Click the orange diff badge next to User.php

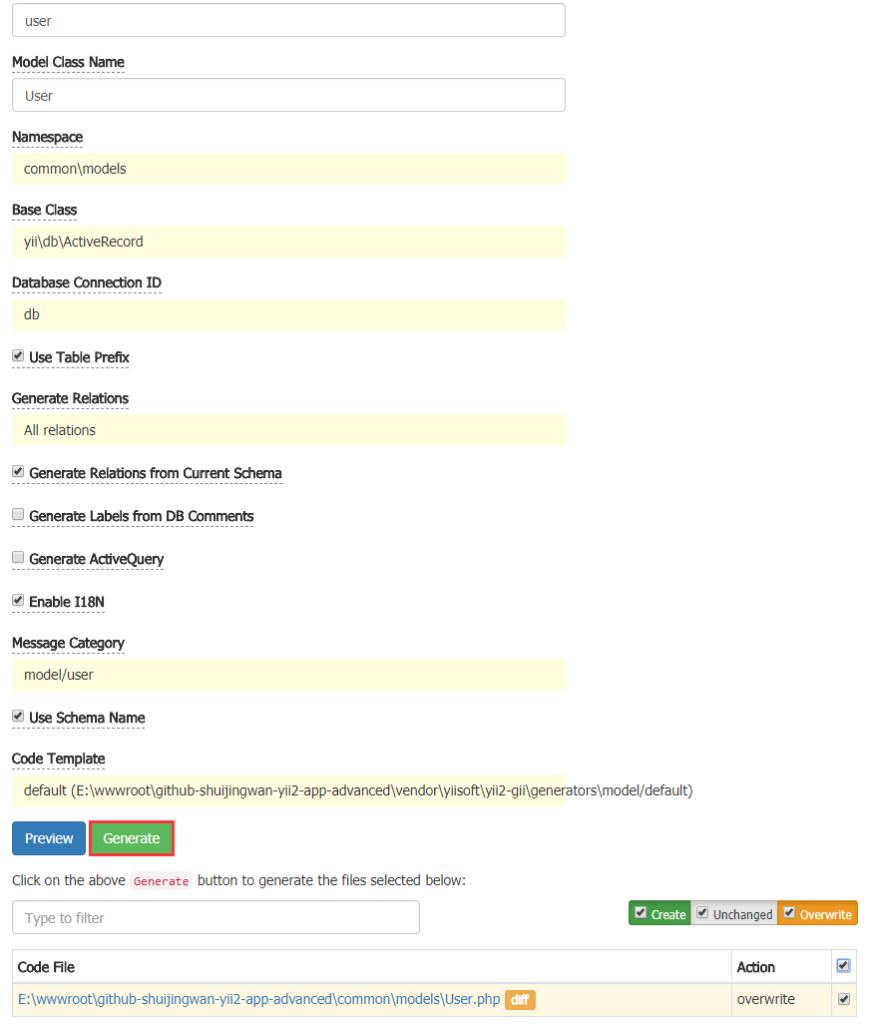(x=519, y=999)
